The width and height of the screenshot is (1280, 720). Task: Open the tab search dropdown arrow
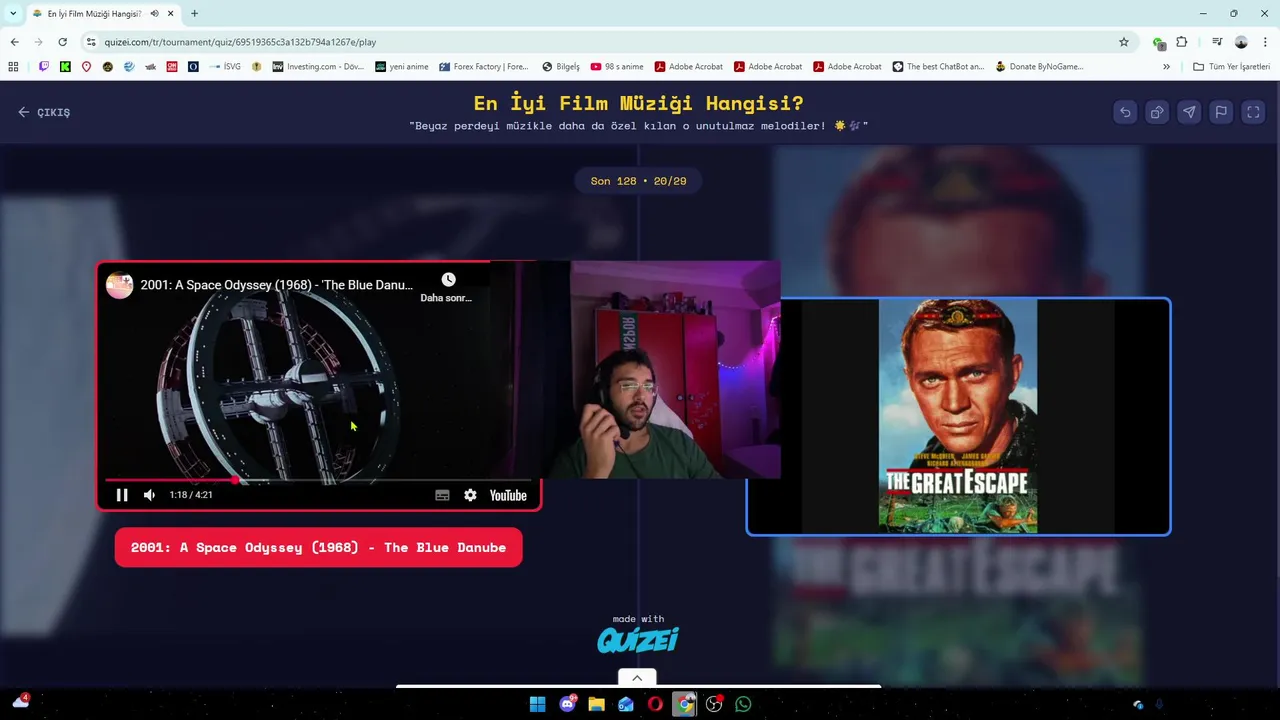click(x=13, y=13)
